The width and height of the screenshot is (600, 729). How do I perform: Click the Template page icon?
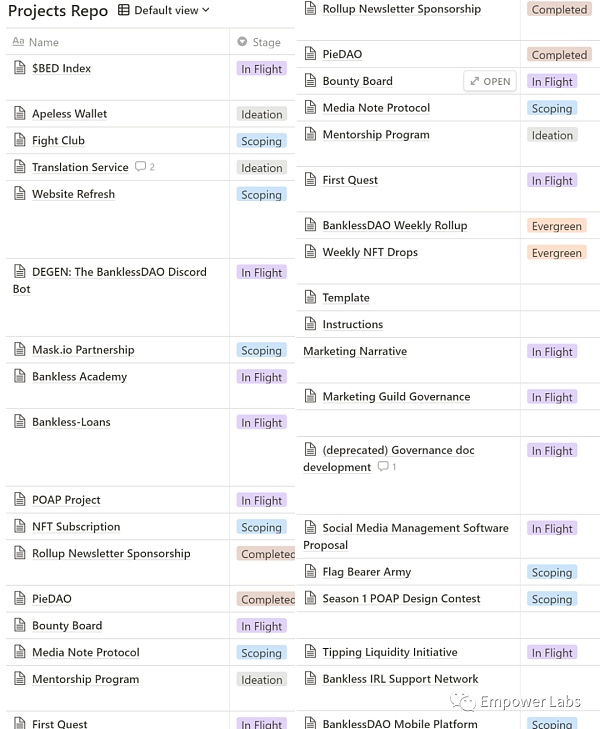click(310, 297)
